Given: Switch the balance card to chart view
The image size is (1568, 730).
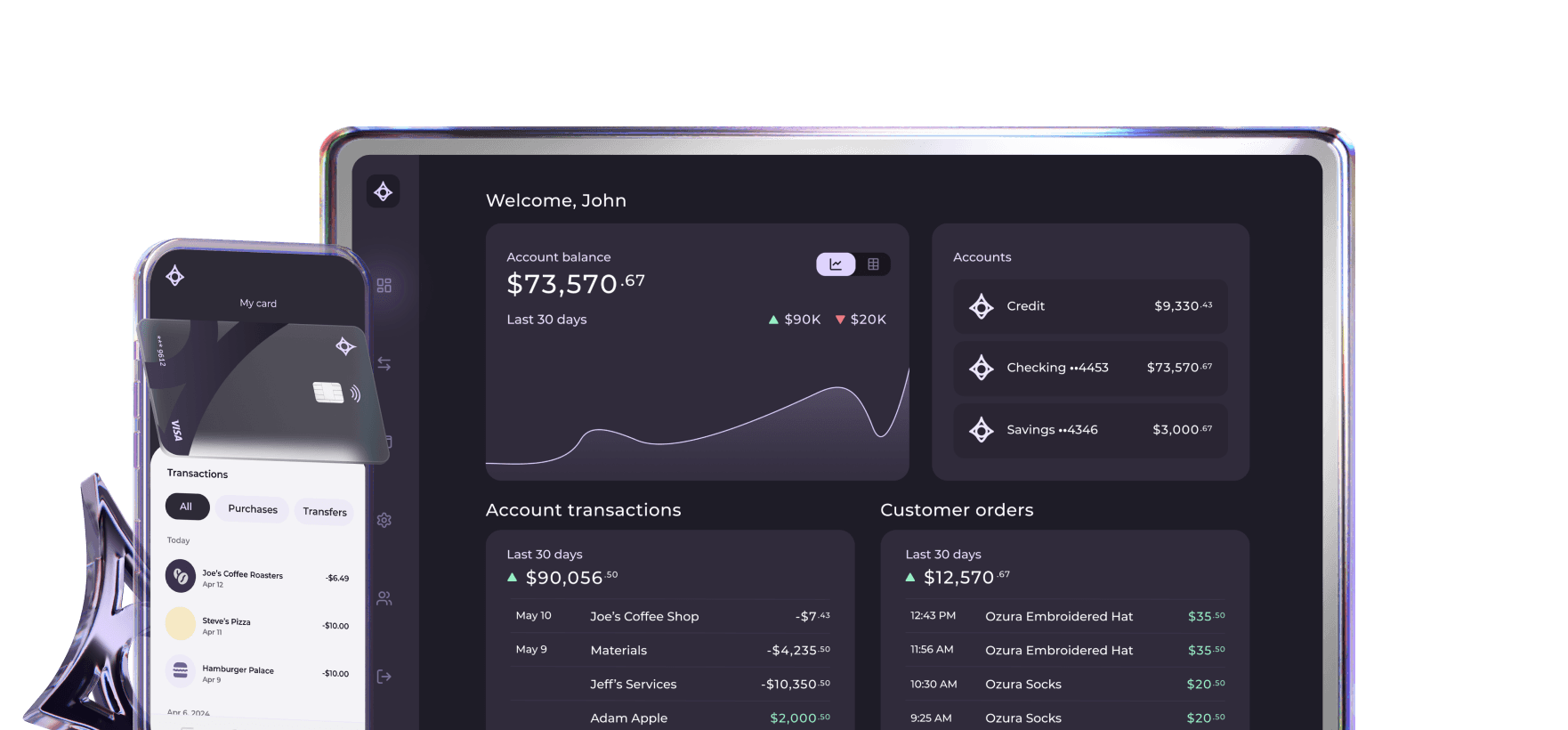Looking at the screenshot, I should (x=836, y=264).
